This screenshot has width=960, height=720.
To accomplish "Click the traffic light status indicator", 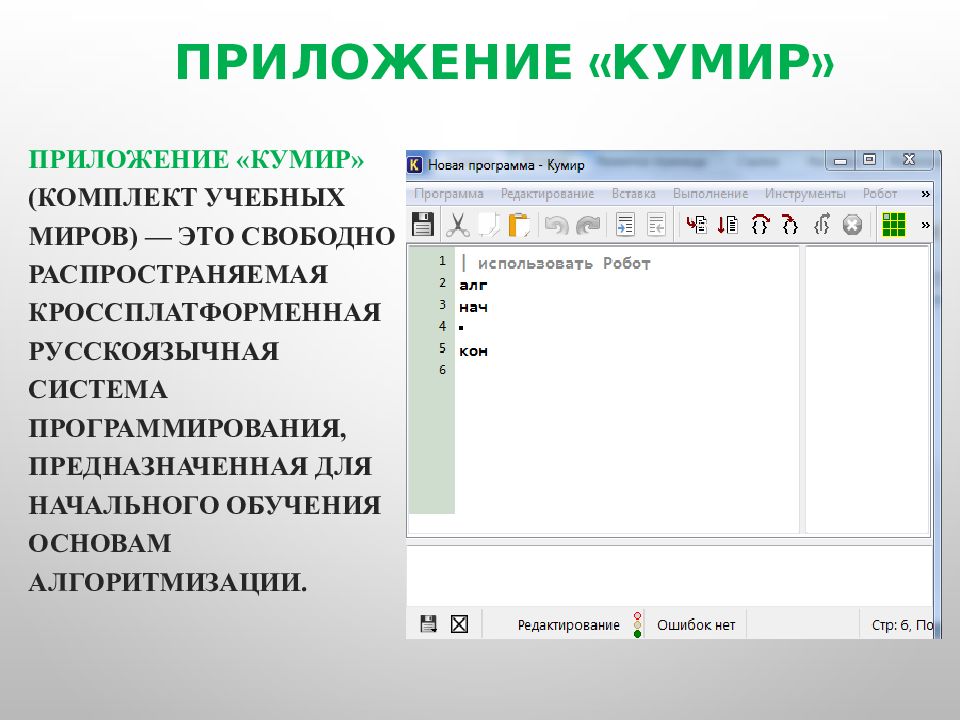I will tap(637, 624).
